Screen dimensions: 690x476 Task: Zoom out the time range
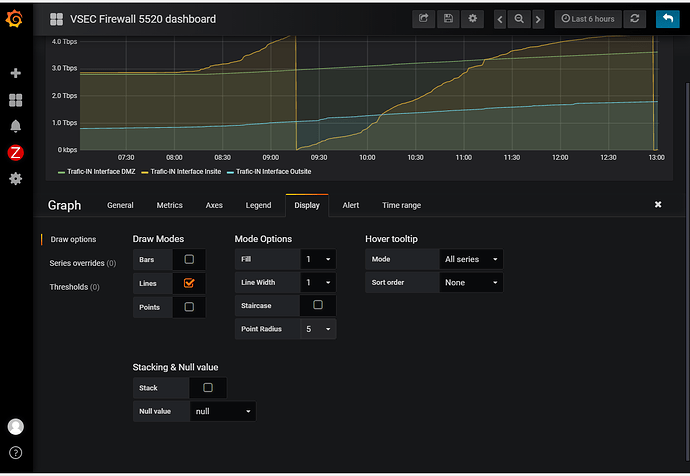(519, 19)
